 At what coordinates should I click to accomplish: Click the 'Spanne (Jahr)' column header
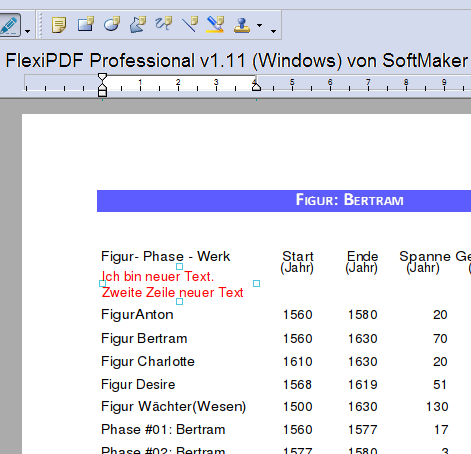click(x=425, y=262)
